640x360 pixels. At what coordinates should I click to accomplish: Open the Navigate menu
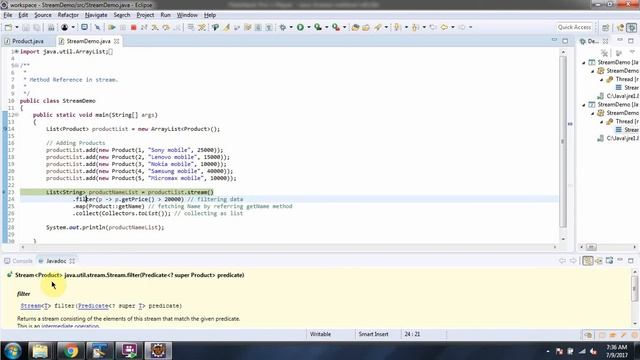[x=96, y=15]
